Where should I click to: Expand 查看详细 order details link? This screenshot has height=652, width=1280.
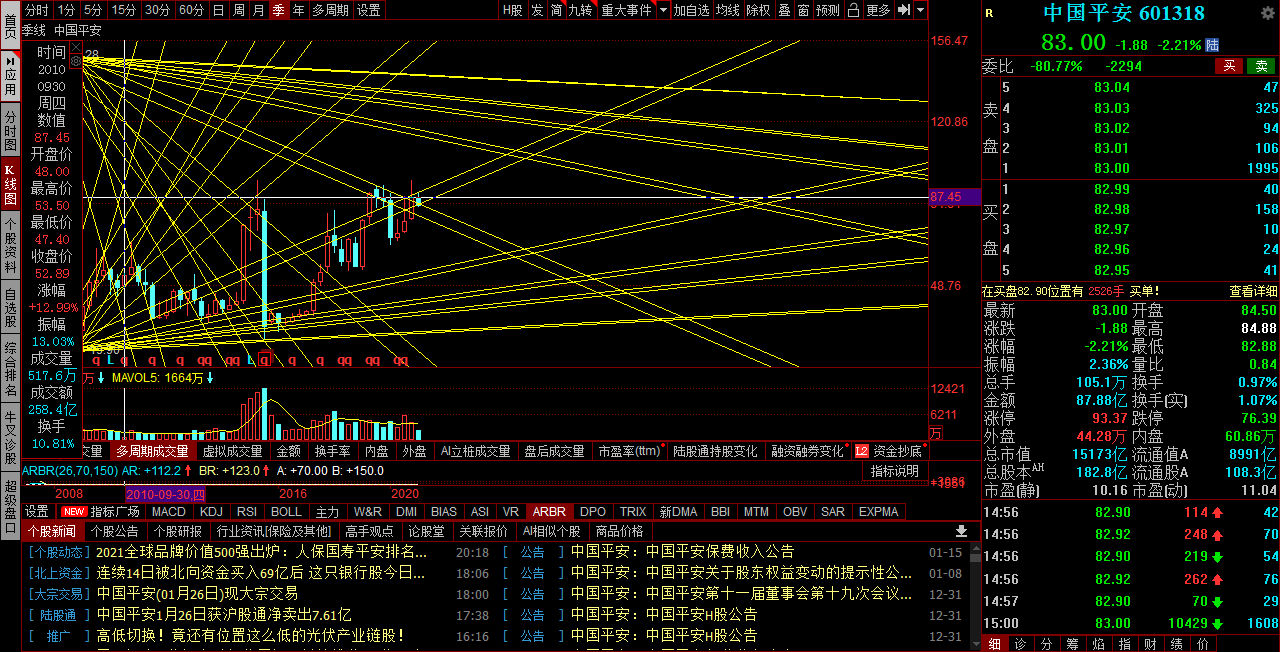pos(1253,291)
